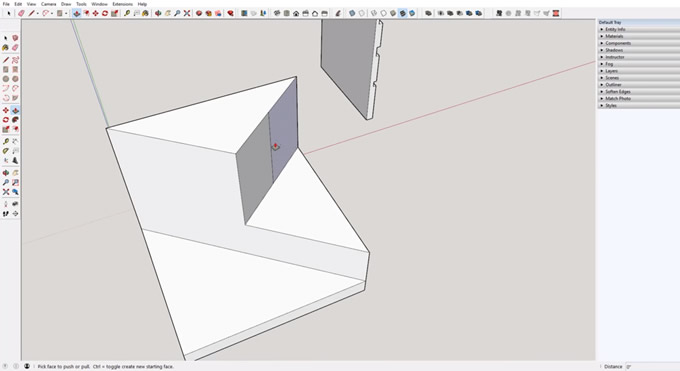680x371 pixels.
Task: Switch to Wireframe face style
Action: [x=374, y=13]
